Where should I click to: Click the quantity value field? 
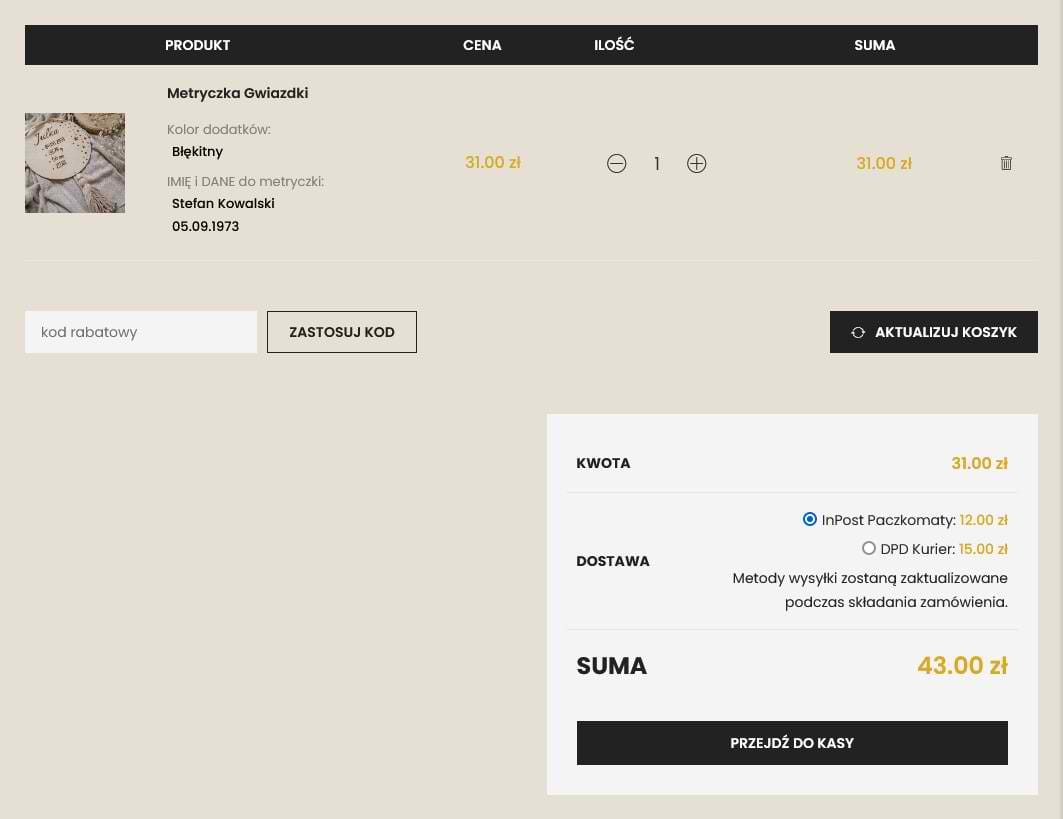tap(657, 164)
